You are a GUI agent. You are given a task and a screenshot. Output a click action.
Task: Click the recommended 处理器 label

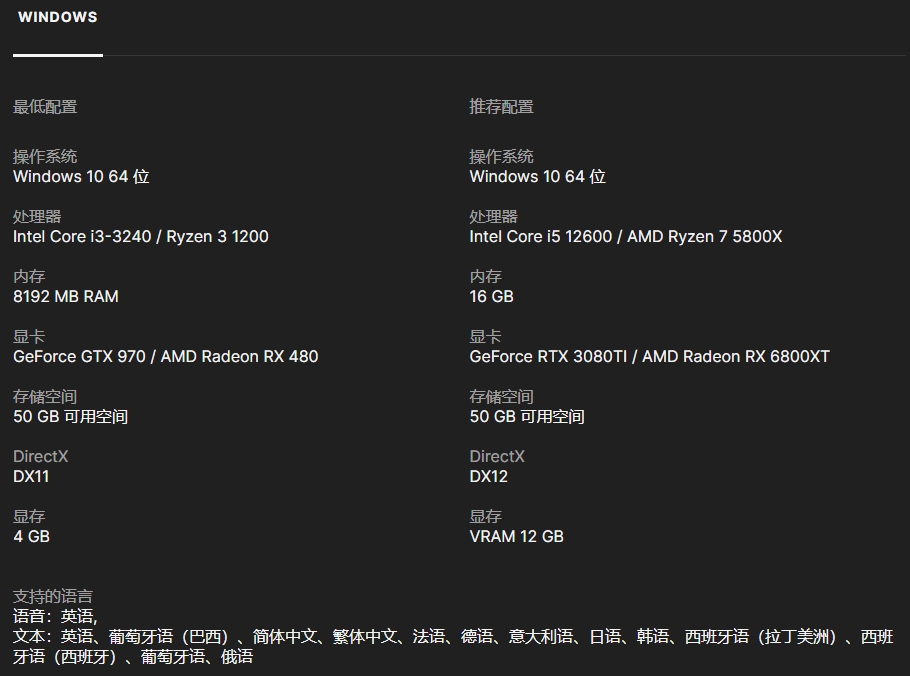point(493,216)
